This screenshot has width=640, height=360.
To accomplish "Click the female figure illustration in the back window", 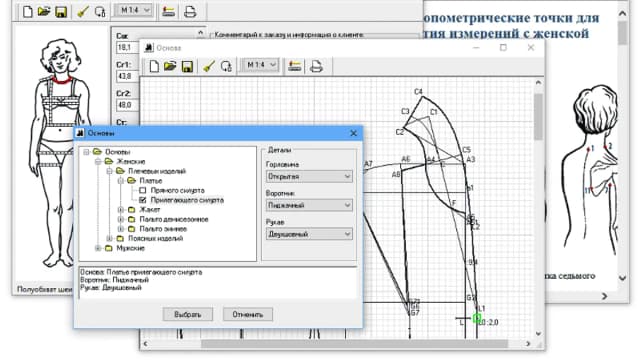I will (x=60, y=153).
